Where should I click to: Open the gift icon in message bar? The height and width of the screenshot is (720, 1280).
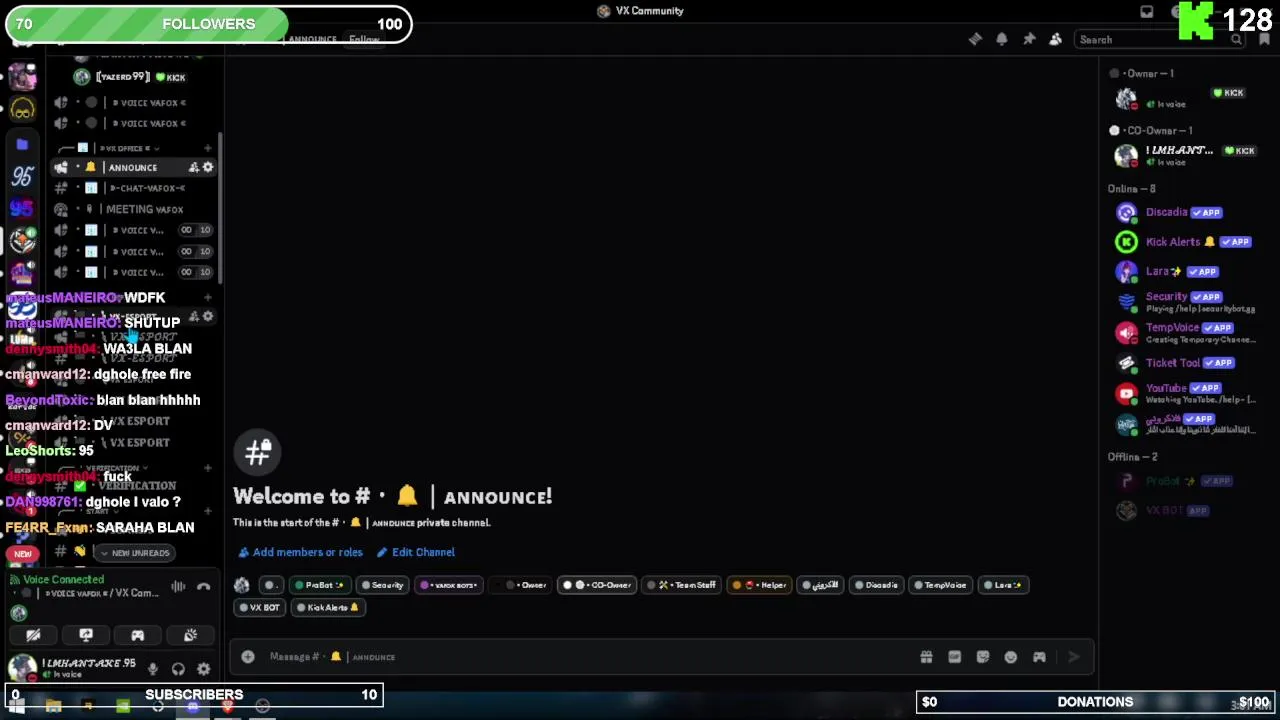(x=926, y=657)
